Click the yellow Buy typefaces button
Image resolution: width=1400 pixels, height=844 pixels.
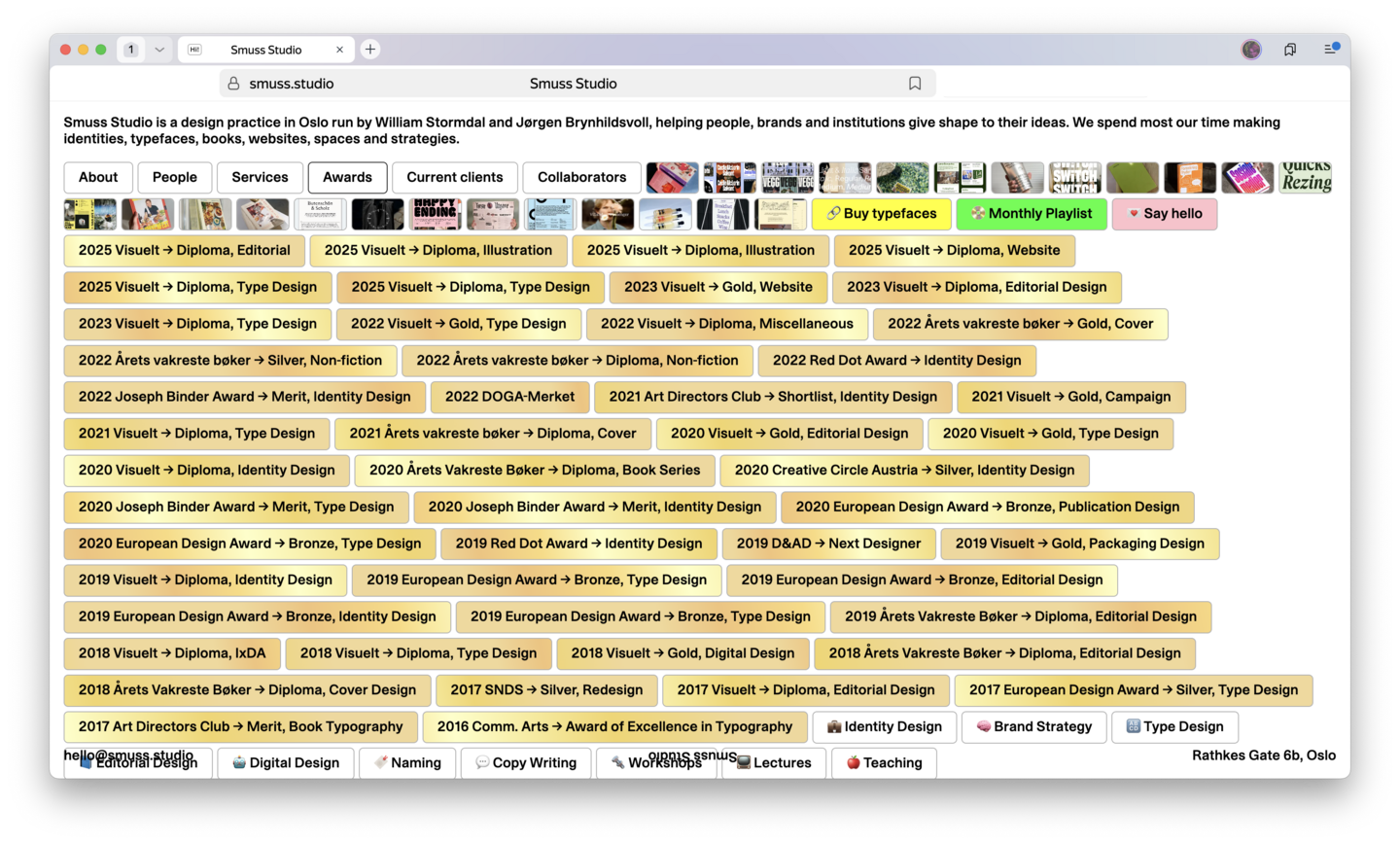tap(882, 214)
